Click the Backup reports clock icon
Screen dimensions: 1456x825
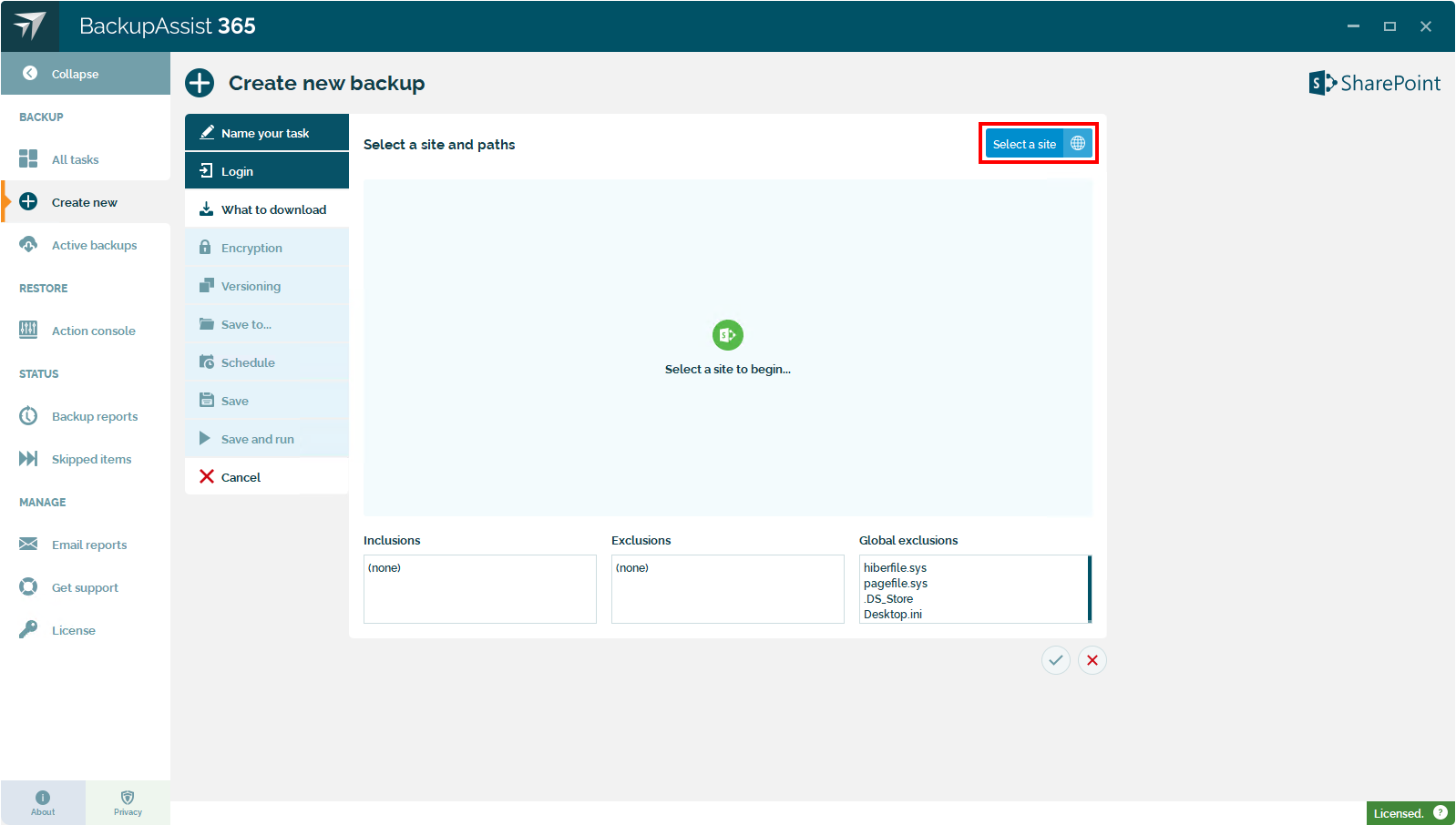(28, 415)
